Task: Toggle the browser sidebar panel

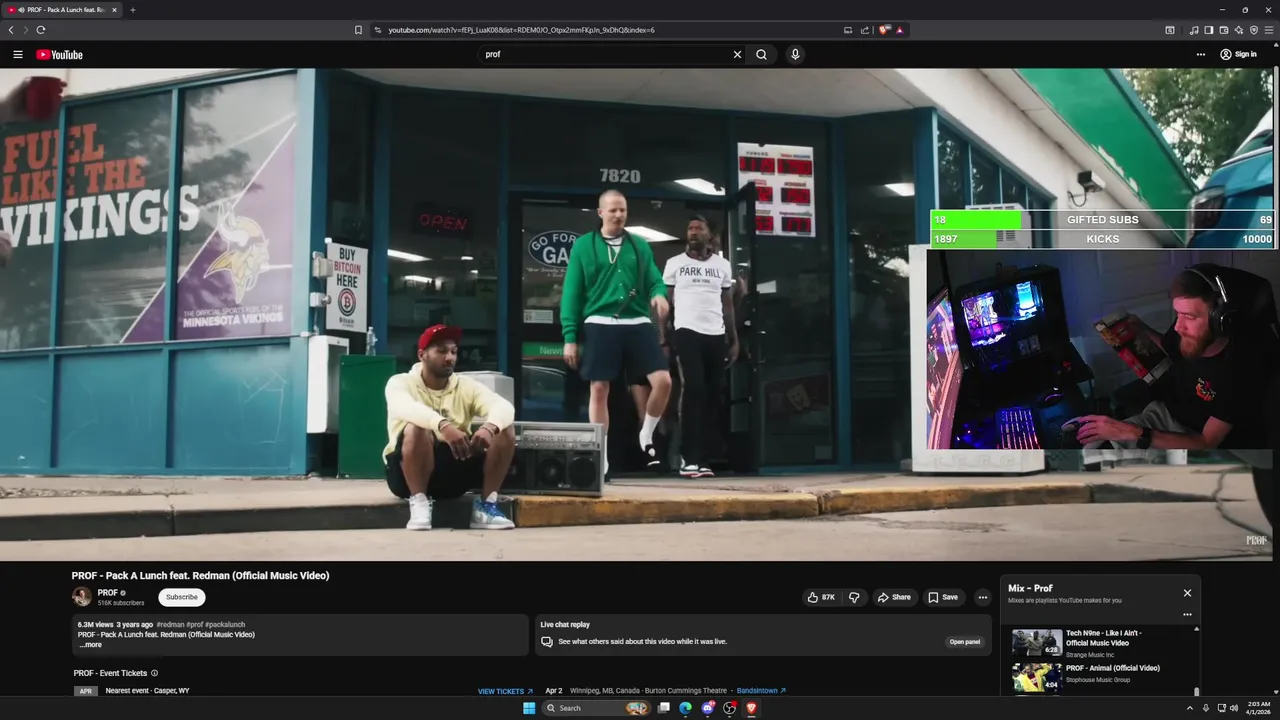Action: (1209, 30)
